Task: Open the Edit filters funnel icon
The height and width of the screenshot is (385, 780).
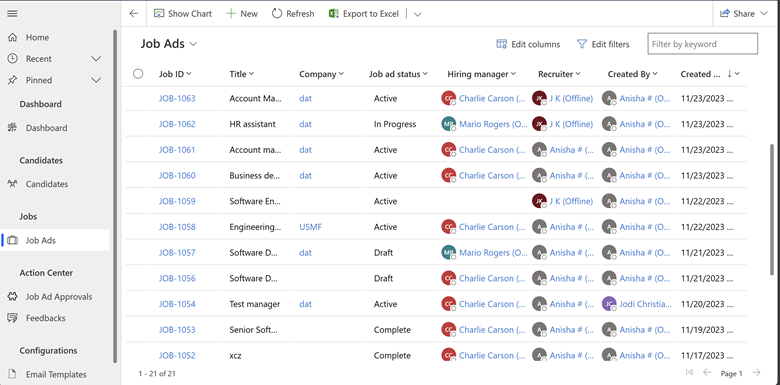Action: pyautogui.click(x=582, y=44)
